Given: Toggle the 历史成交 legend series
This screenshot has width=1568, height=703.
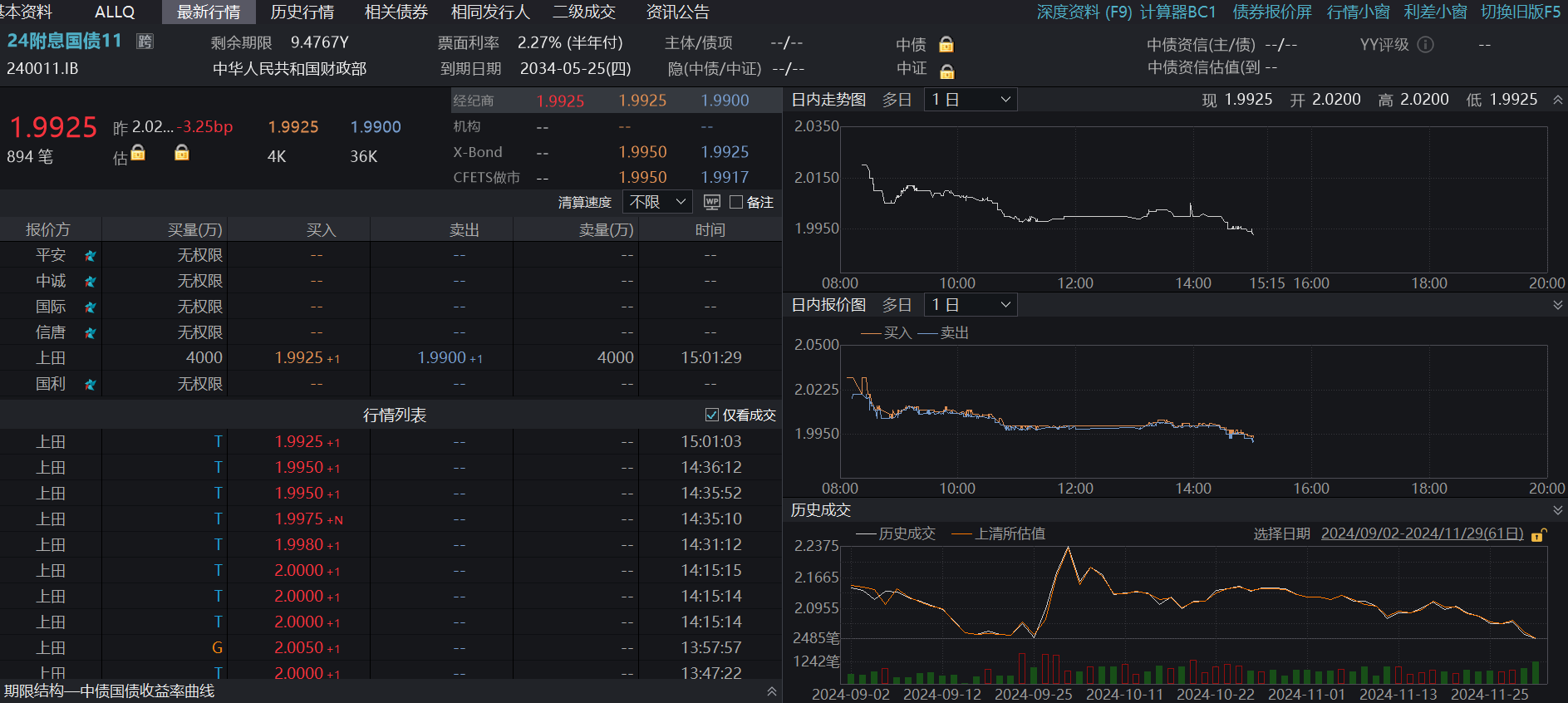Looking at the screenshot, I should click(x=896, y=533).
